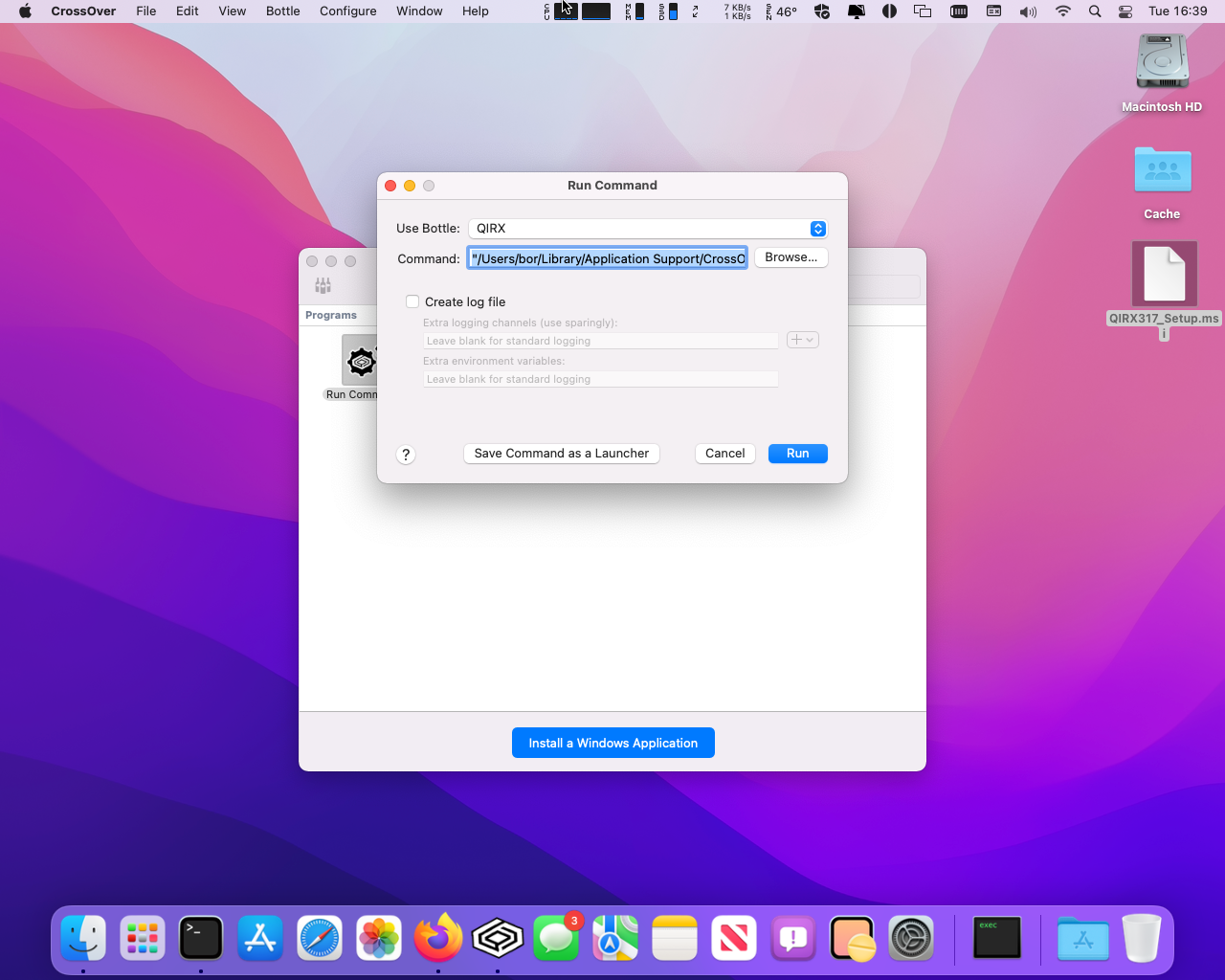The image size is (1225, 980).
Task: Click bottles toolbar icon in CrossOver window
Action: coord(323,285)
